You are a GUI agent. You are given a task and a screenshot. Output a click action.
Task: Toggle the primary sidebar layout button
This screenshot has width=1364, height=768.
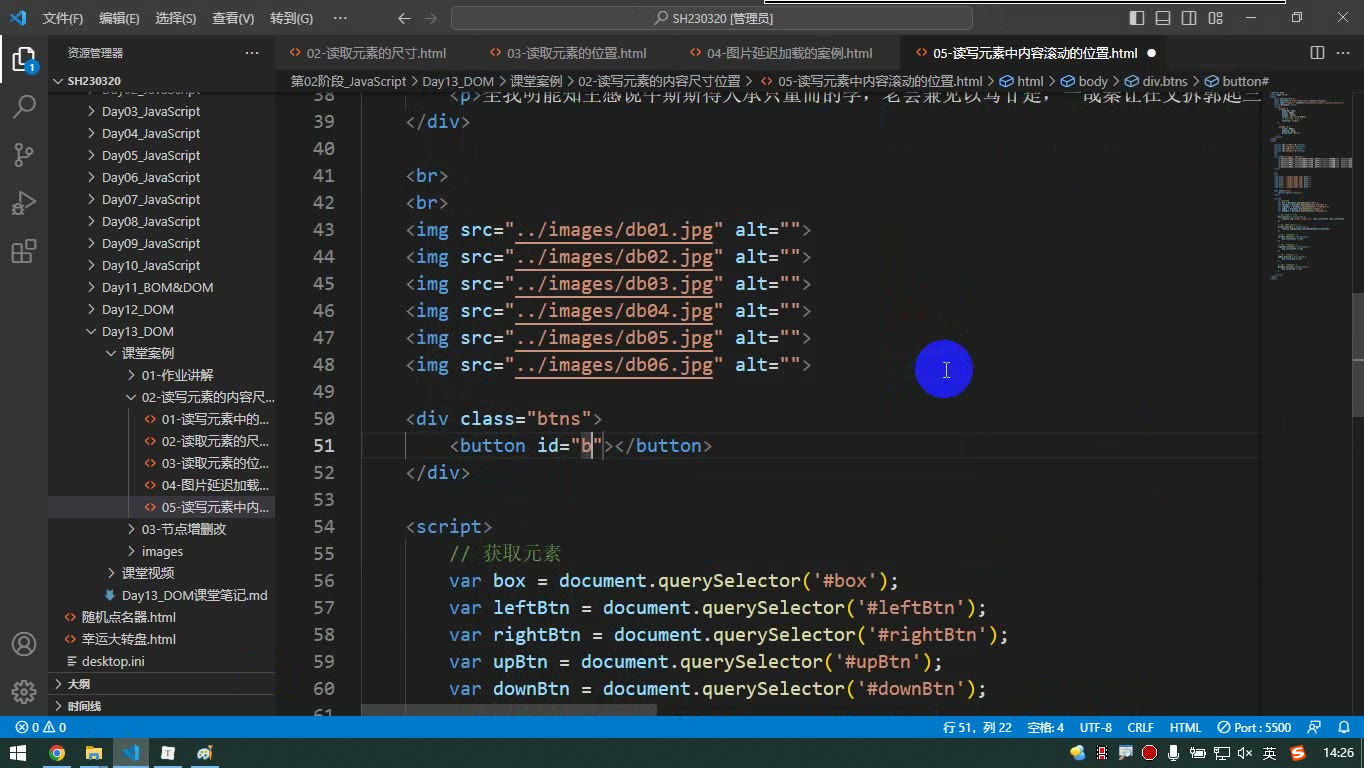1137,18
